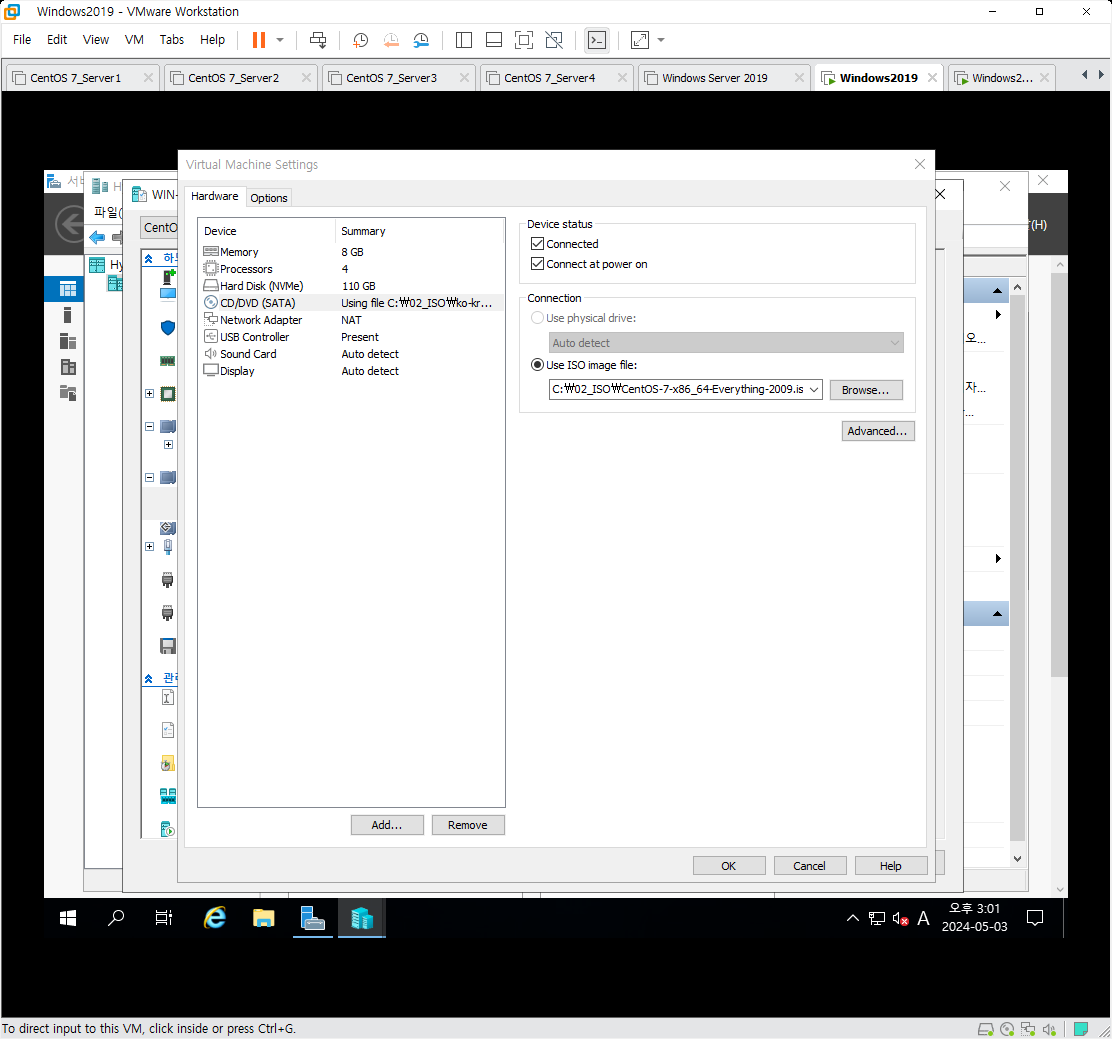Open the Tabs menu
Image resolution: width=1112 pixels, height=1039 pixels.
(172, 40)
